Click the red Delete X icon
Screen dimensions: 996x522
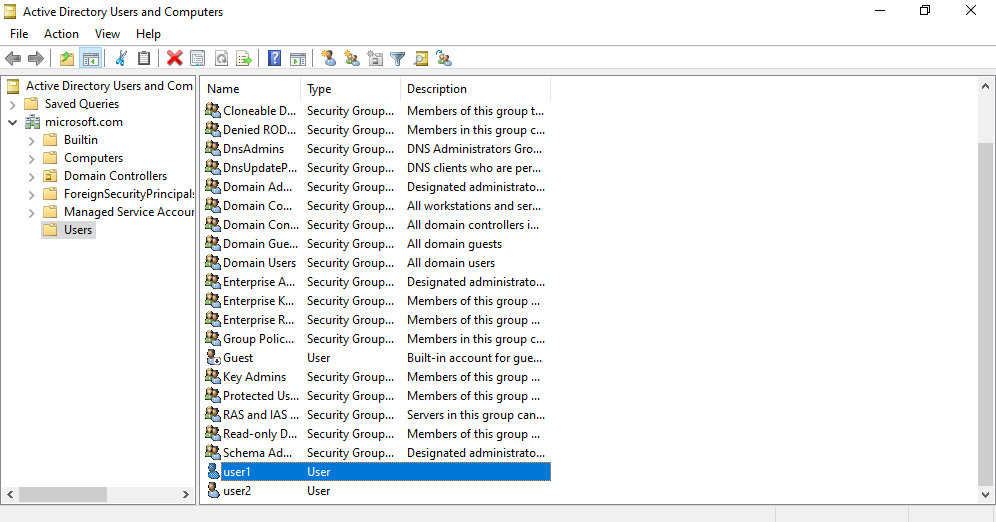click(175, 59)
